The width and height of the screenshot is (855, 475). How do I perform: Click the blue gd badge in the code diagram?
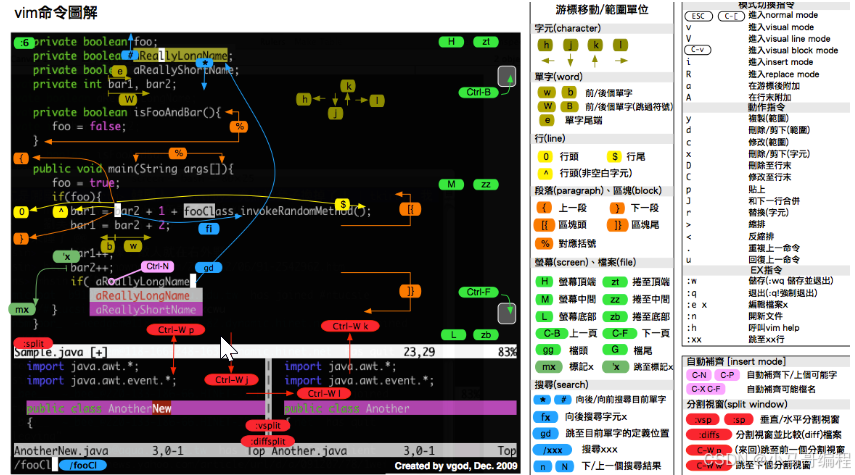(208, 267)
